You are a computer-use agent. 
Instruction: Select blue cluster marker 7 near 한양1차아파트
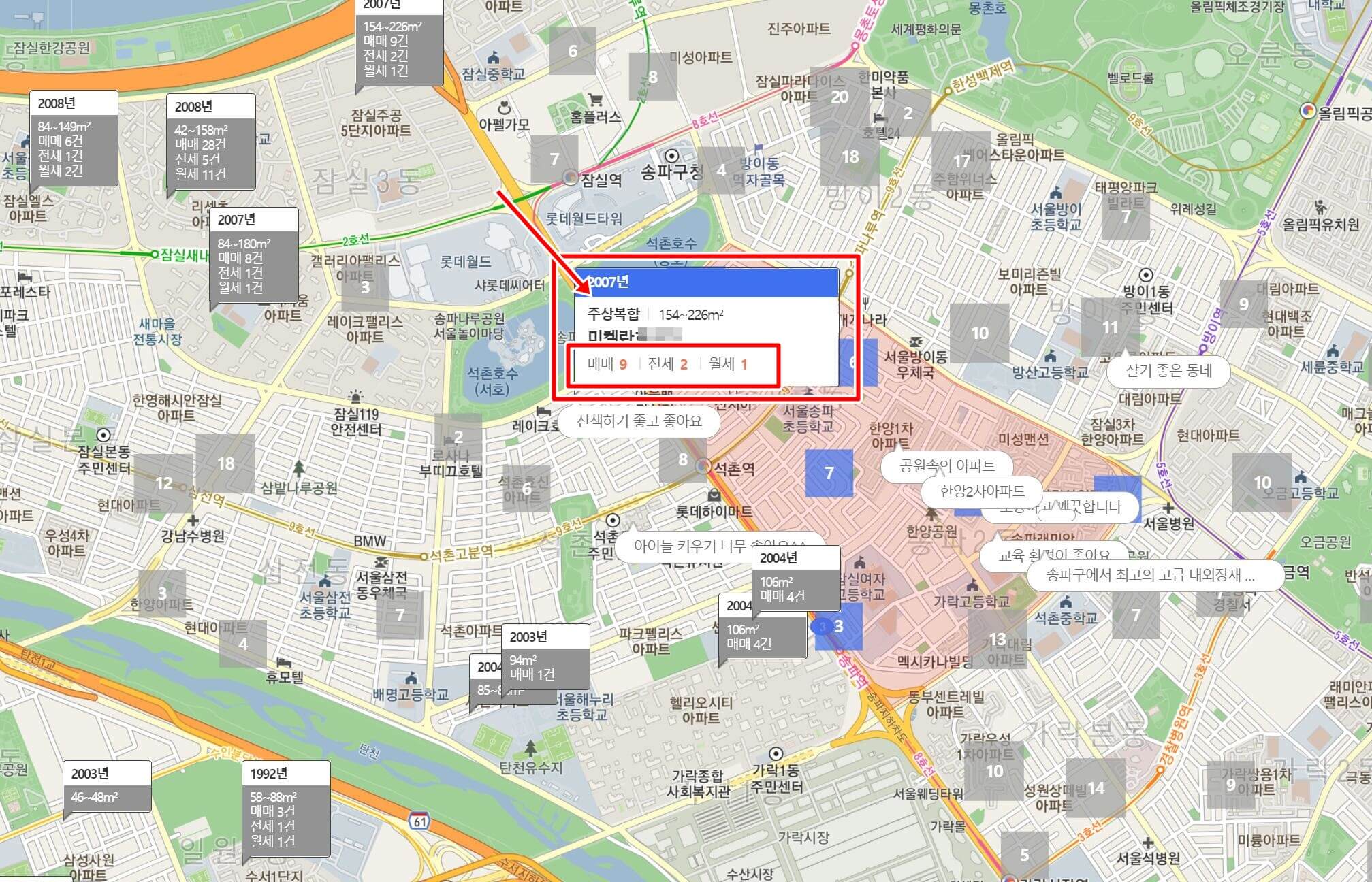829,473
